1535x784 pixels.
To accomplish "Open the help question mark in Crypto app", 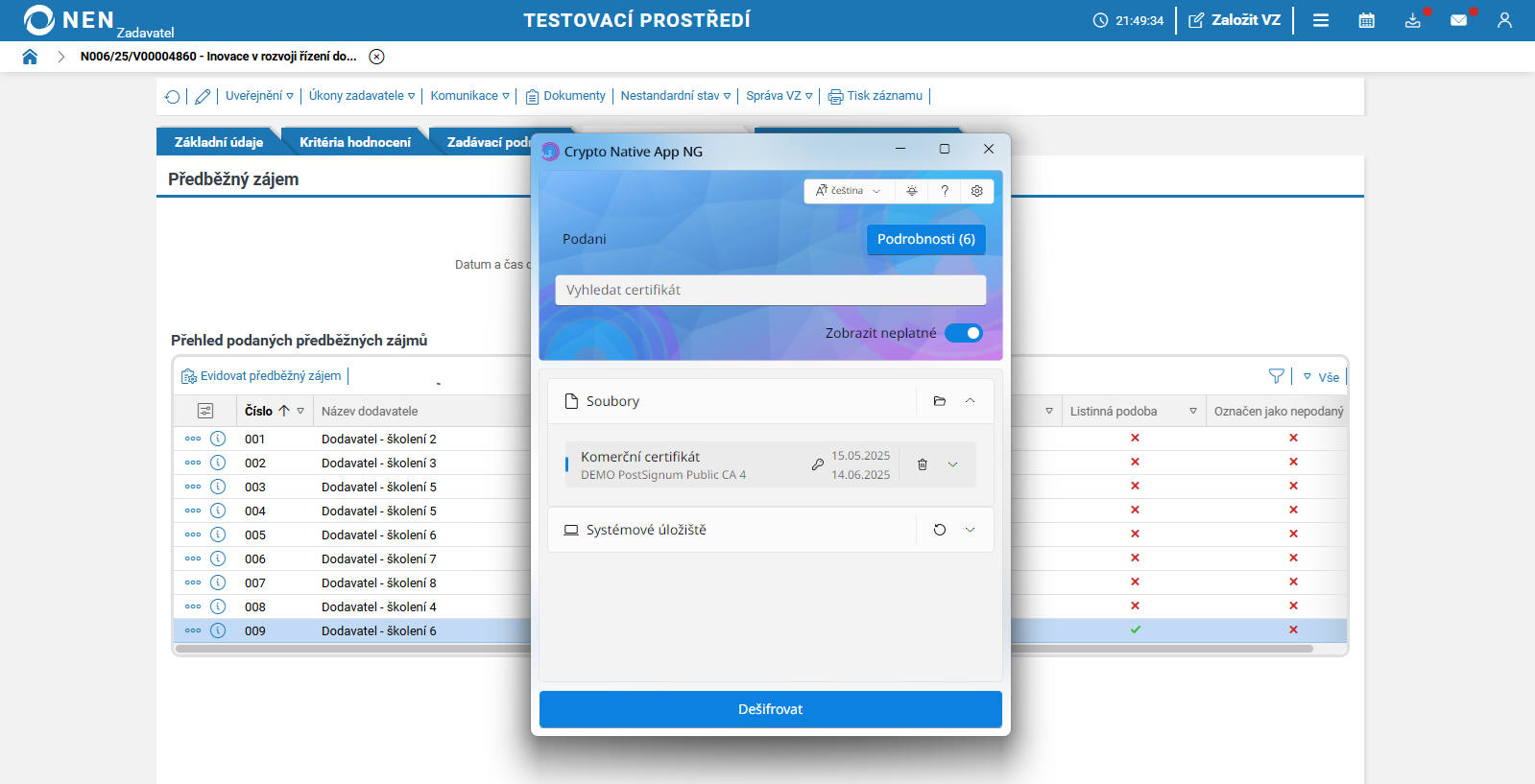I will click(x=945, y=191).
